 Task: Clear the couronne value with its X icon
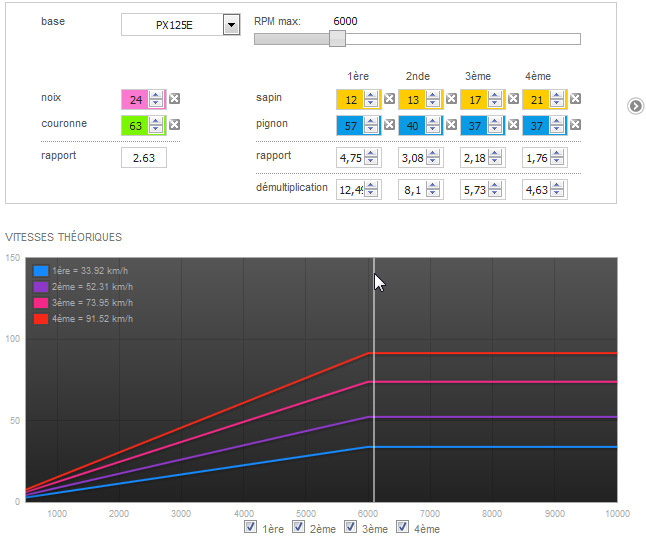pyautogui.click(x=175, y=125)
